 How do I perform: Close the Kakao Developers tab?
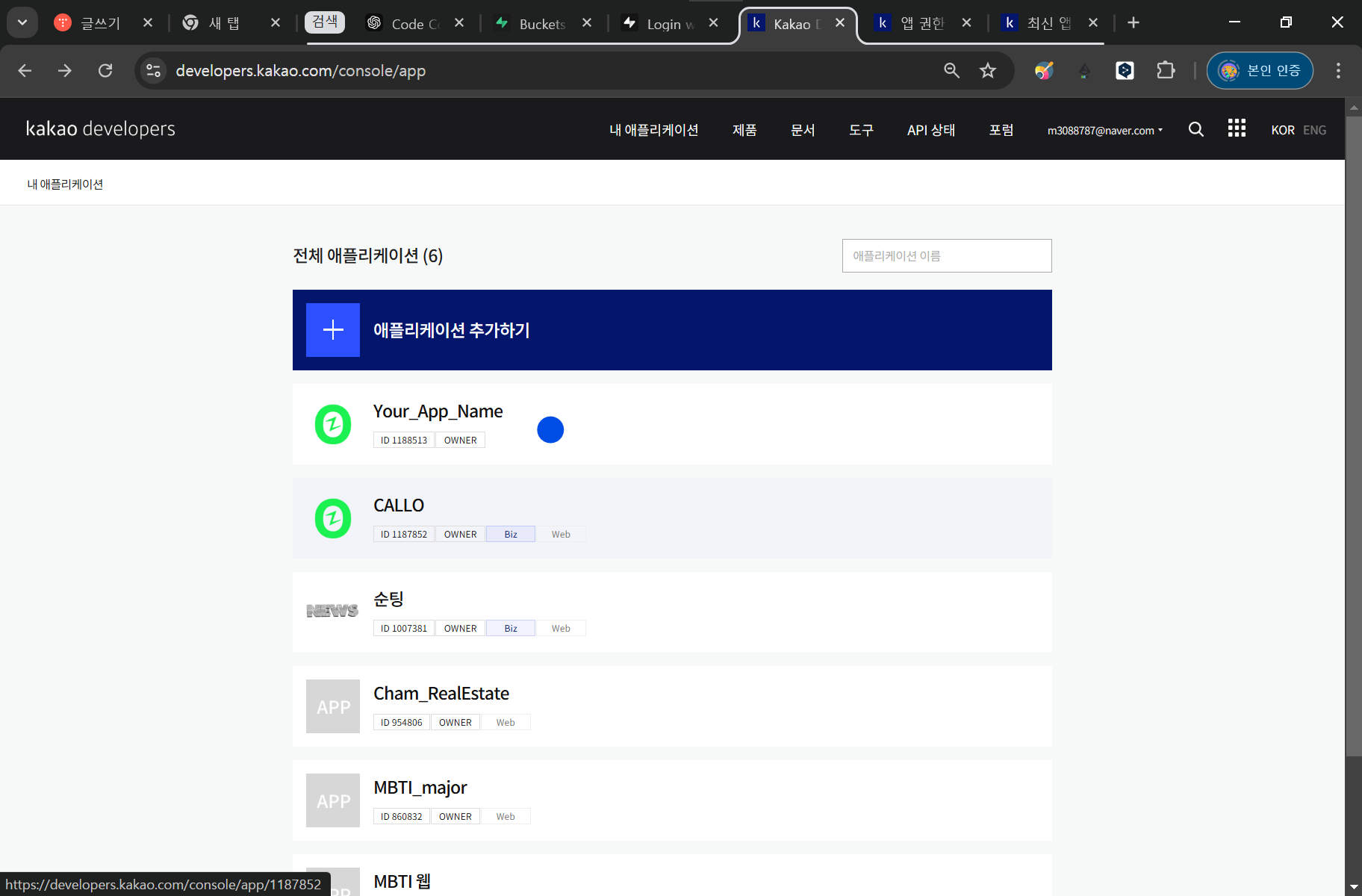pyautogui.click(x=840, y=23)
